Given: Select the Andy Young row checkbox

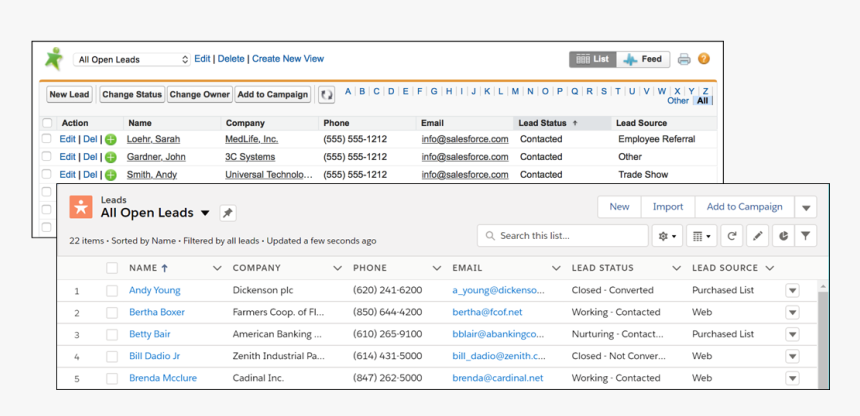Looking at the screenshot, I should point(112,291).
